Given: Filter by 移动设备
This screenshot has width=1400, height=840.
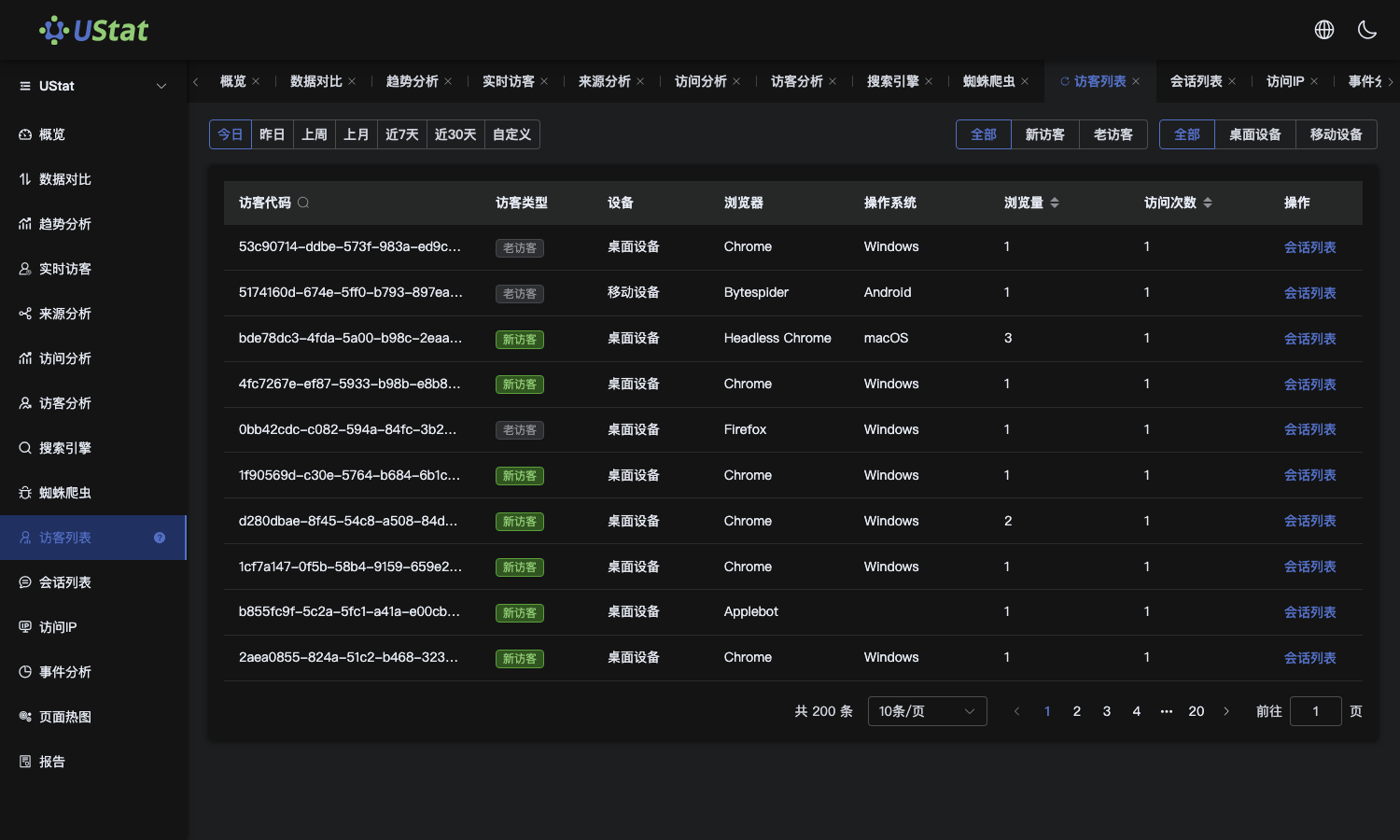Looking at the screenshot, I should pos(1337,134).
